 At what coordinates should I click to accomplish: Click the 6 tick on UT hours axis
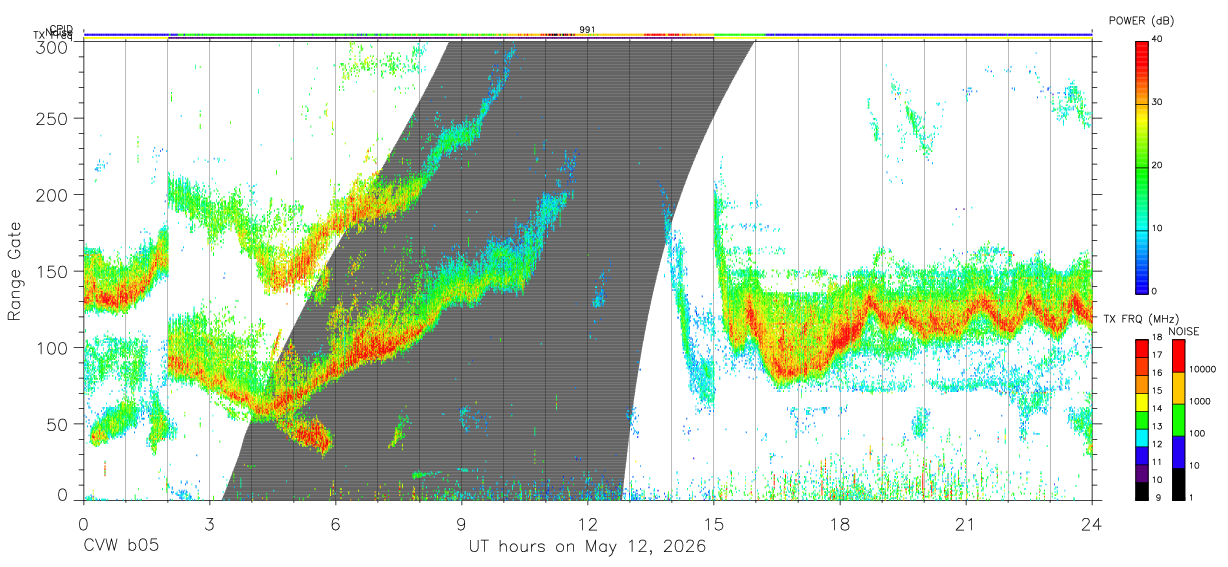(335, 524)
